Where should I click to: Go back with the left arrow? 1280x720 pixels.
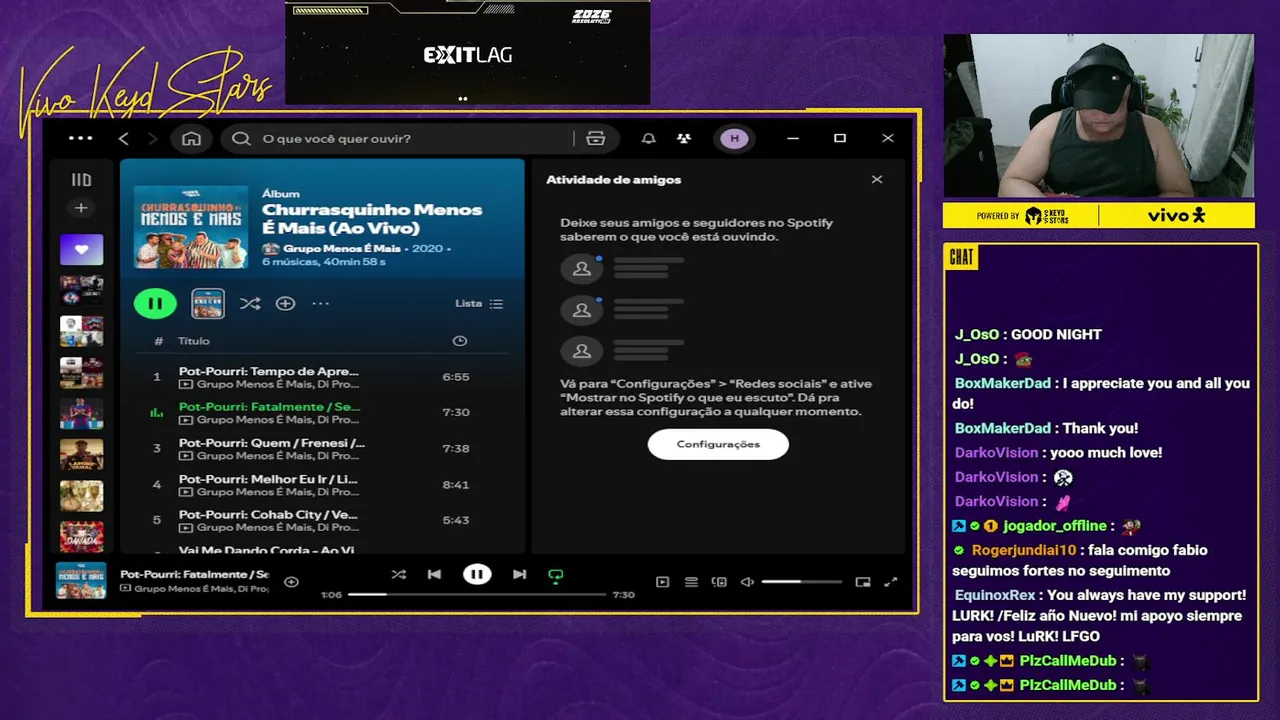(124, 138)
